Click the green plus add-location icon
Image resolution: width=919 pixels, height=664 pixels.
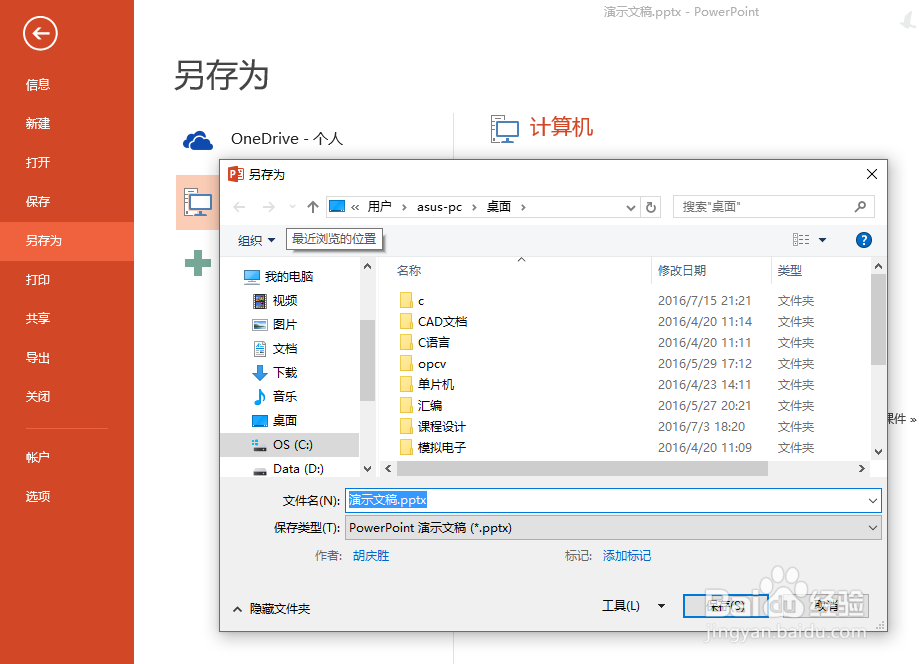pos(198,263)
